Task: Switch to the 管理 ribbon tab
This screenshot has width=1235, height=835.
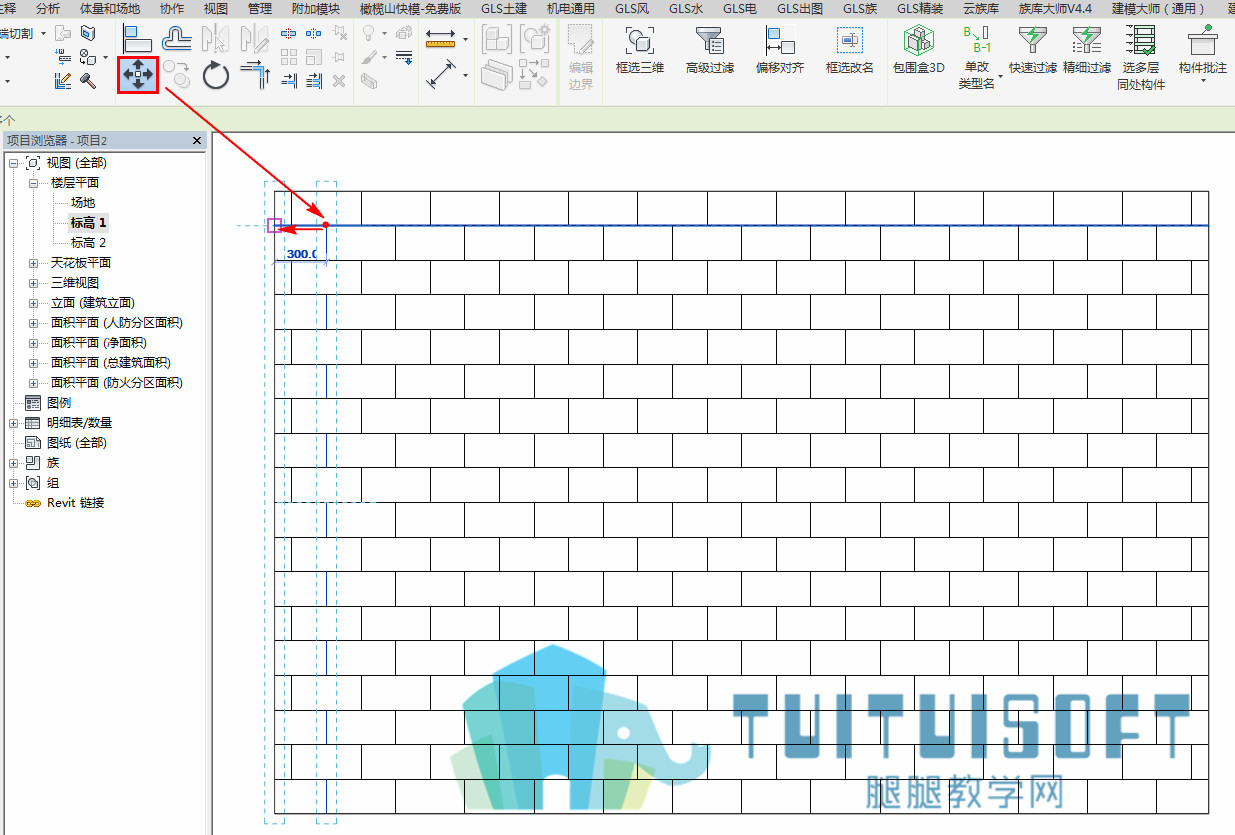Action: tap(260, 8)
